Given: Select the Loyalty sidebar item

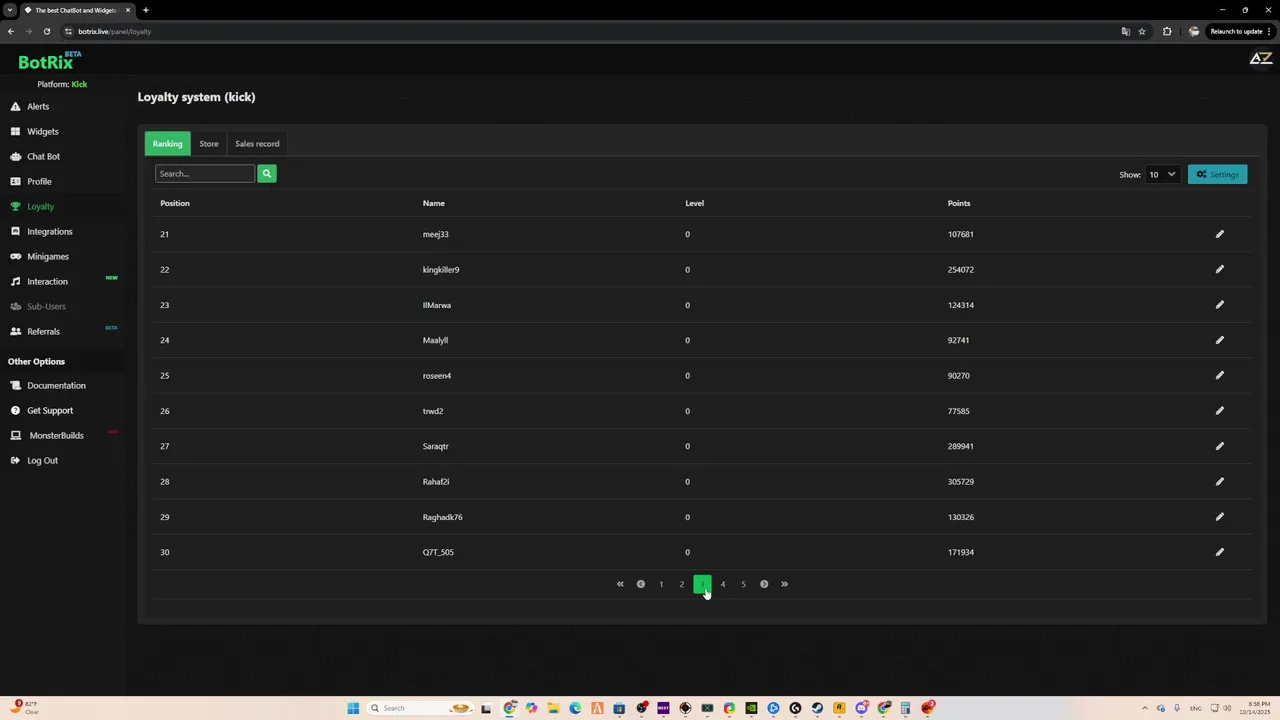Looking at the screenshot, I should [40, 206].
